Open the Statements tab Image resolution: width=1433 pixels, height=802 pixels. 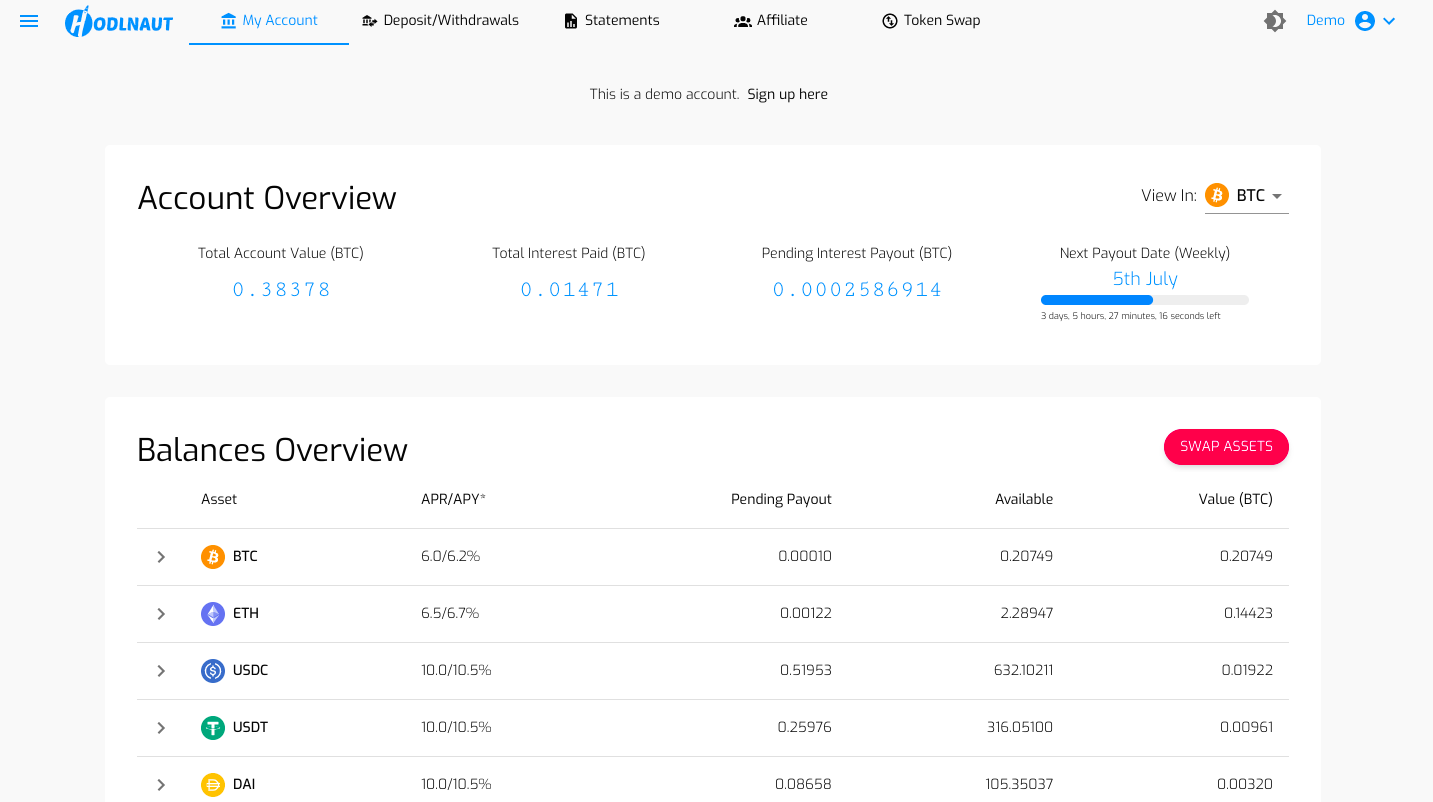pos(611,21)
